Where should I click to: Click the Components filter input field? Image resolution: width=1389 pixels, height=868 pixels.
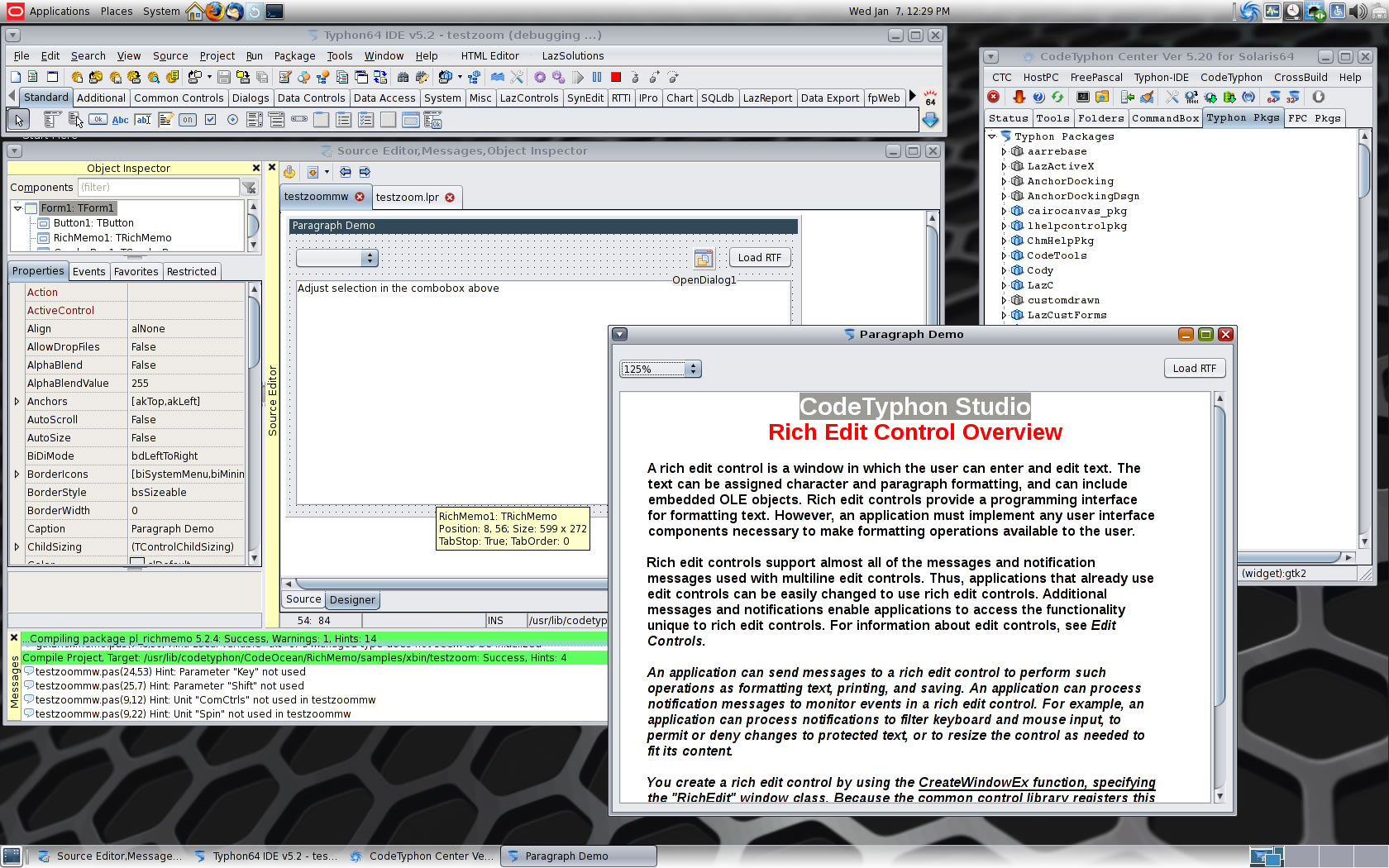tap(158, 188)
